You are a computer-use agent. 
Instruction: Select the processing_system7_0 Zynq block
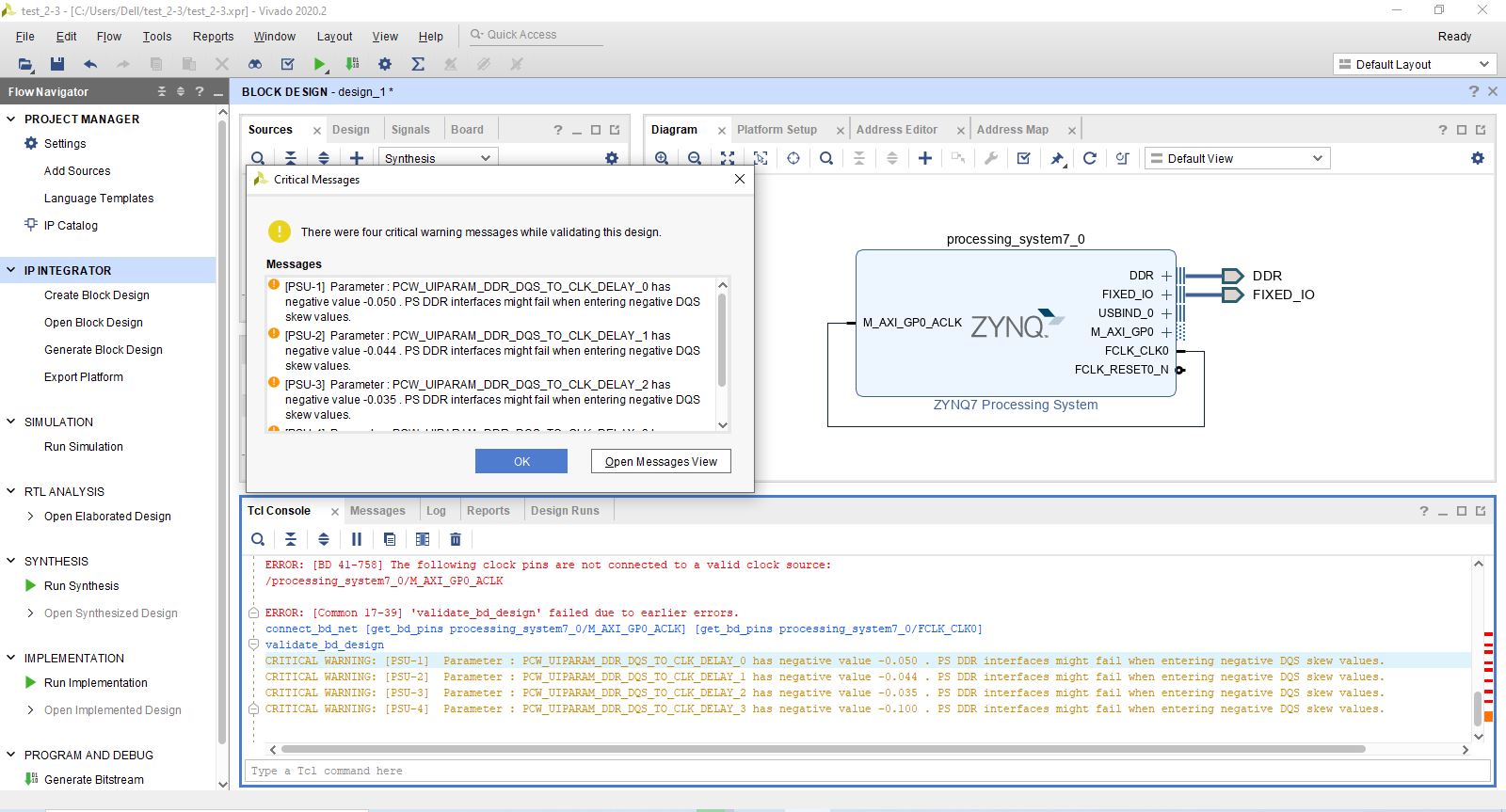tap(1016, 323)
